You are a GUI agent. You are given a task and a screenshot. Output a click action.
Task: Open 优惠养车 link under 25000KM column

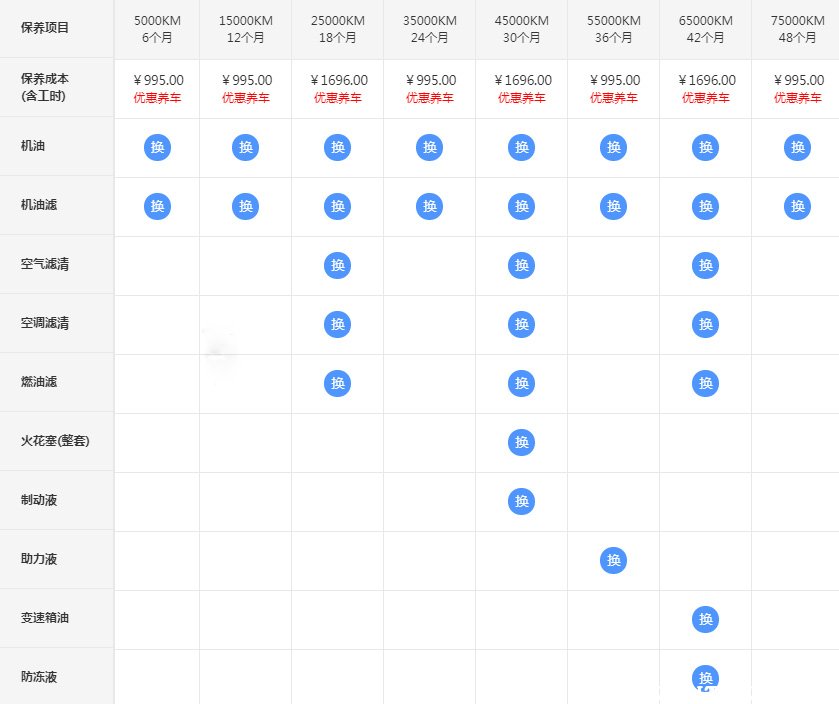pyautogui.click(x=338, y=98)
